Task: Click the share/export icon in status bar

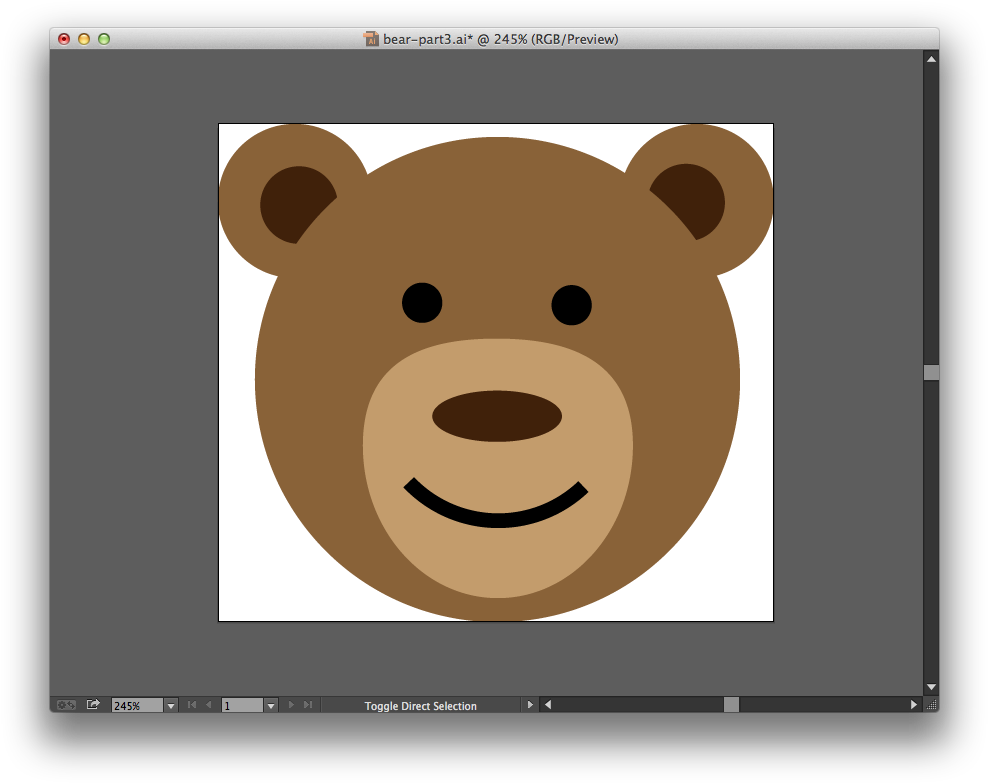Action: (93, 705)
